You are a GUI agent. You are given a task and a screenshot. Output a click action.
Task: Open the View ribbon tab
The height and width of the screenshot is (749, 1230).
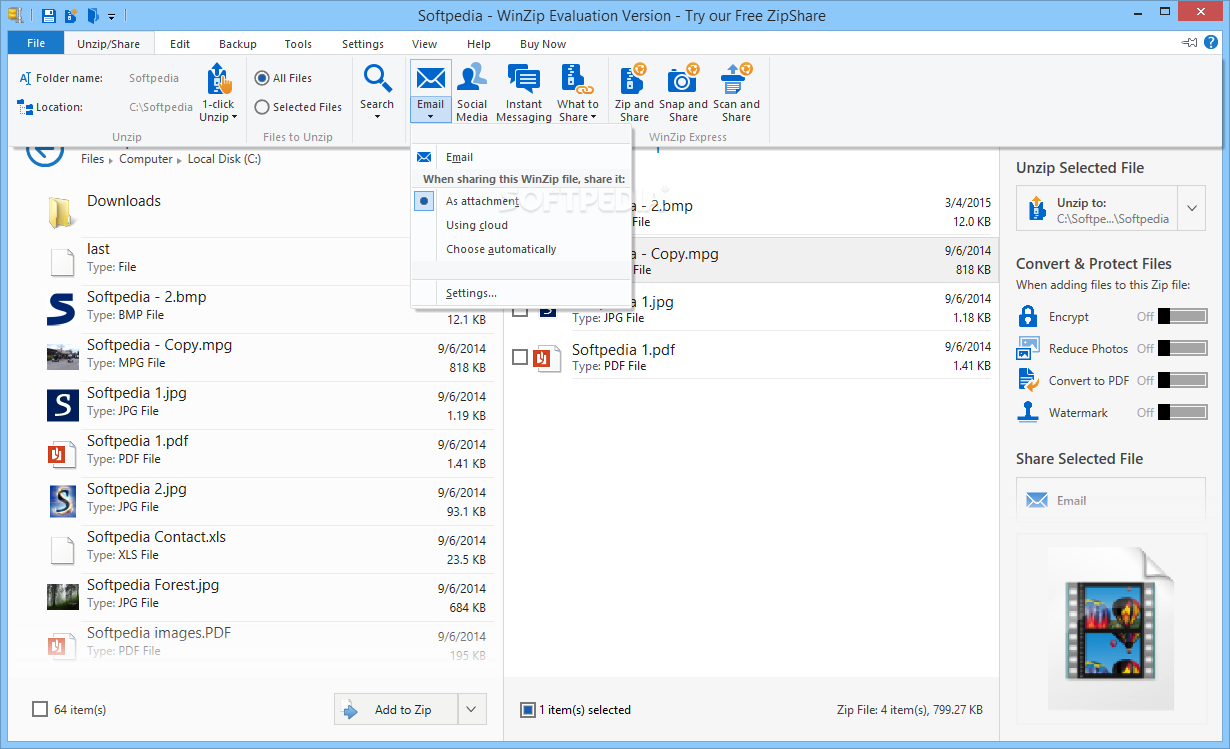425,44
